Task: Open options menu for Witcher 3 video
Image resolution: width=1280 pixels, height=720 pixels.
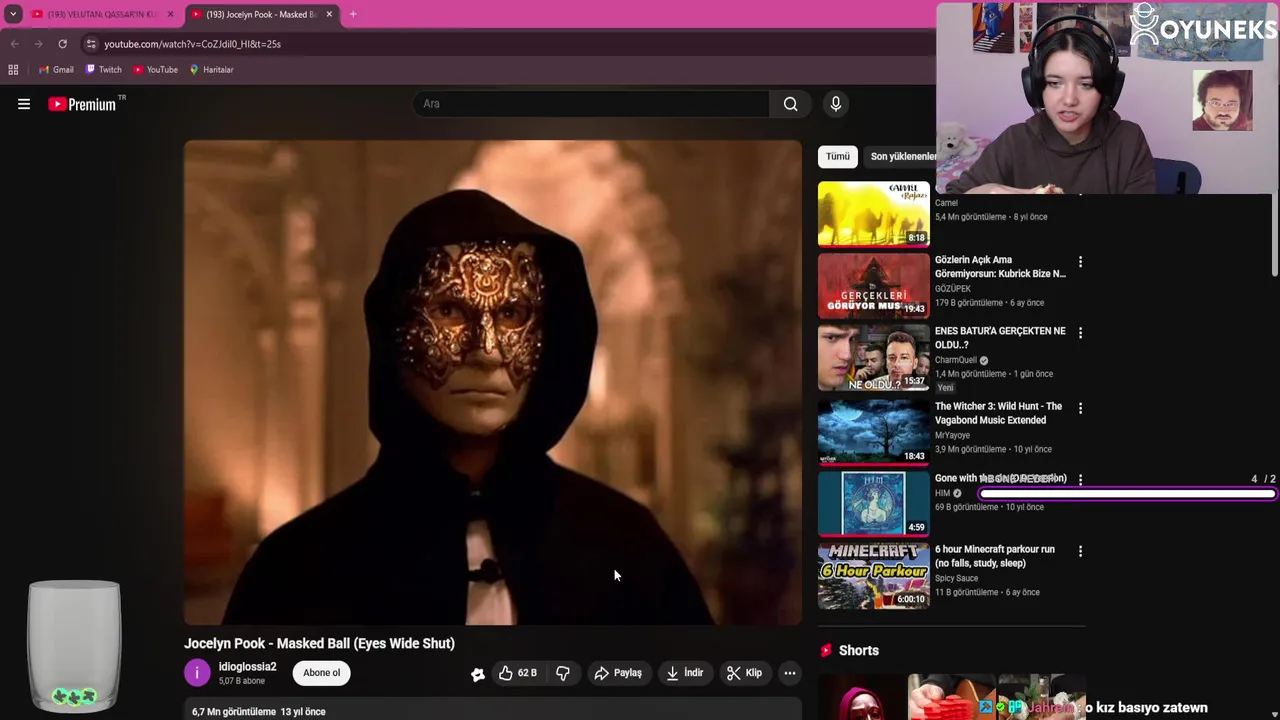Action: point(1080,408)
